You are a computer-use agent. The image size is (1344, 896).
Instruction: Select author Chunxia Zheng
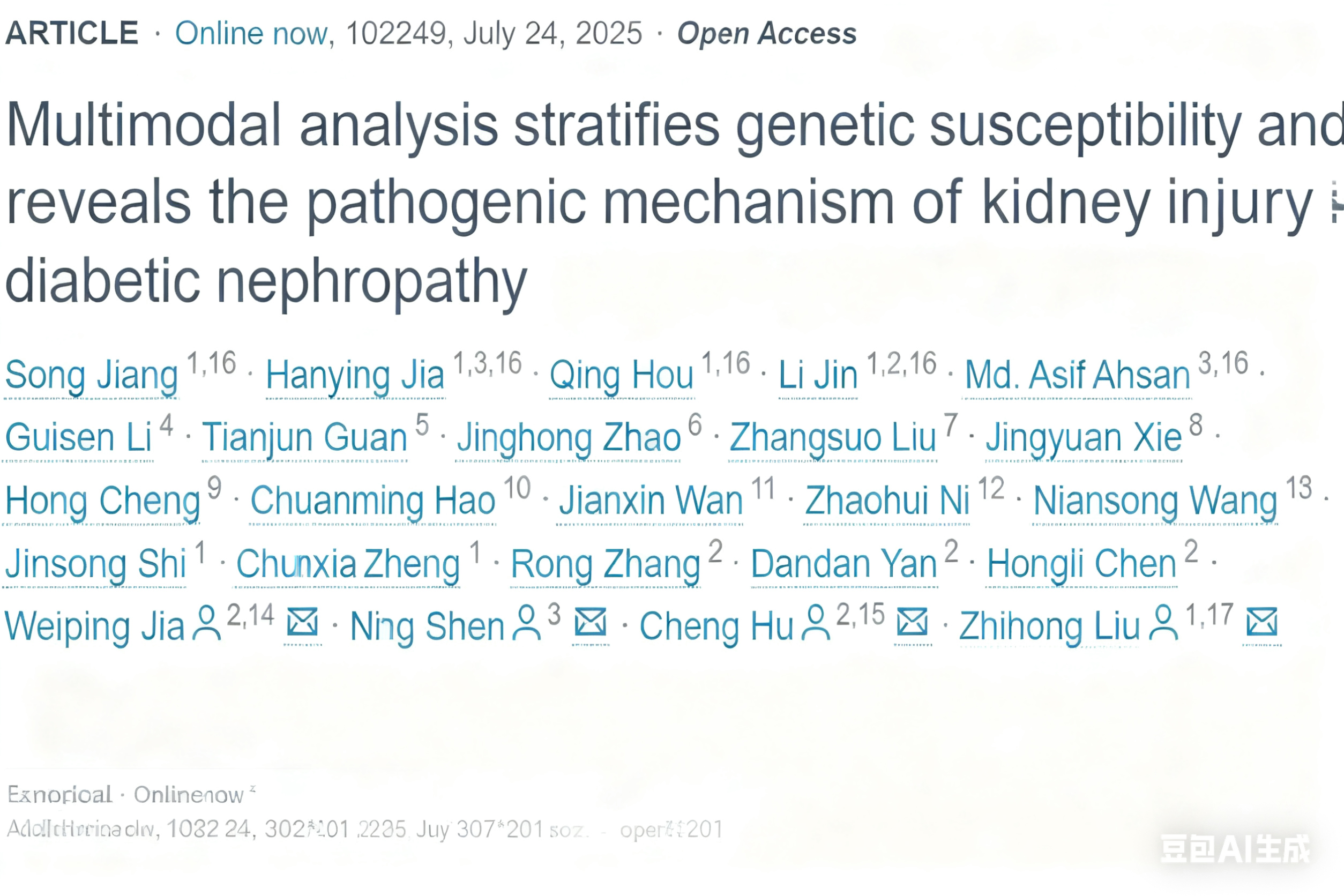(348, 564)
